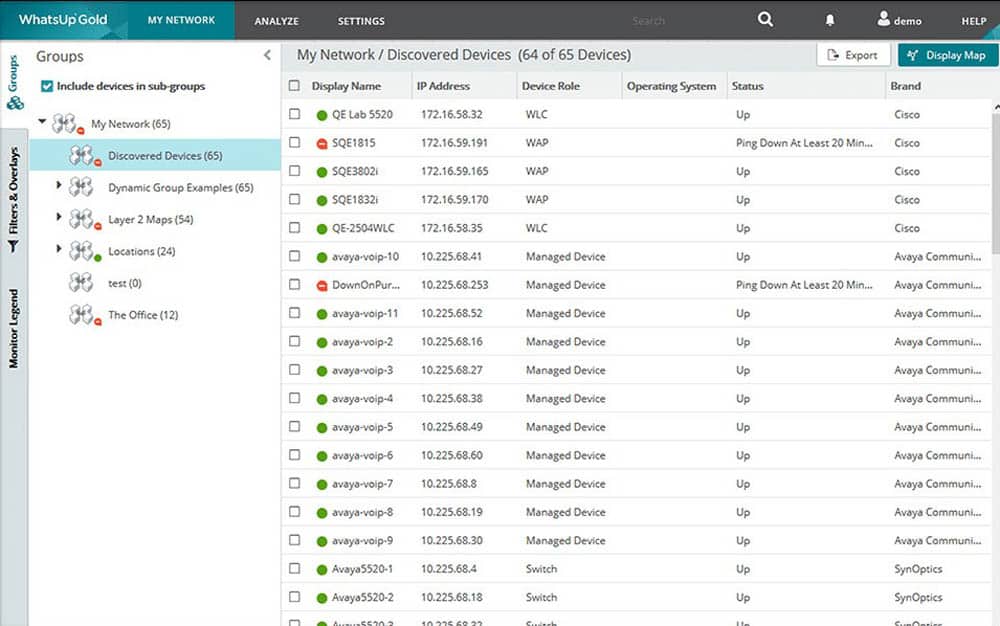Select Discovered Devices (65) in the tree
1000x626 pixels.
(x=165, y=156)
